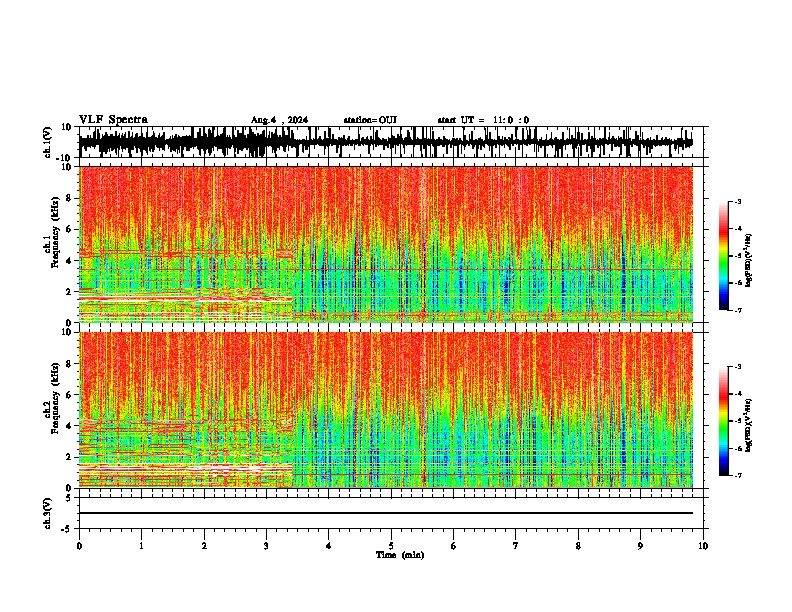The width and height of the screenshot is (792, 612).
Task: Select the start UT = 11:0:0 text
Action: pos(483,120)
